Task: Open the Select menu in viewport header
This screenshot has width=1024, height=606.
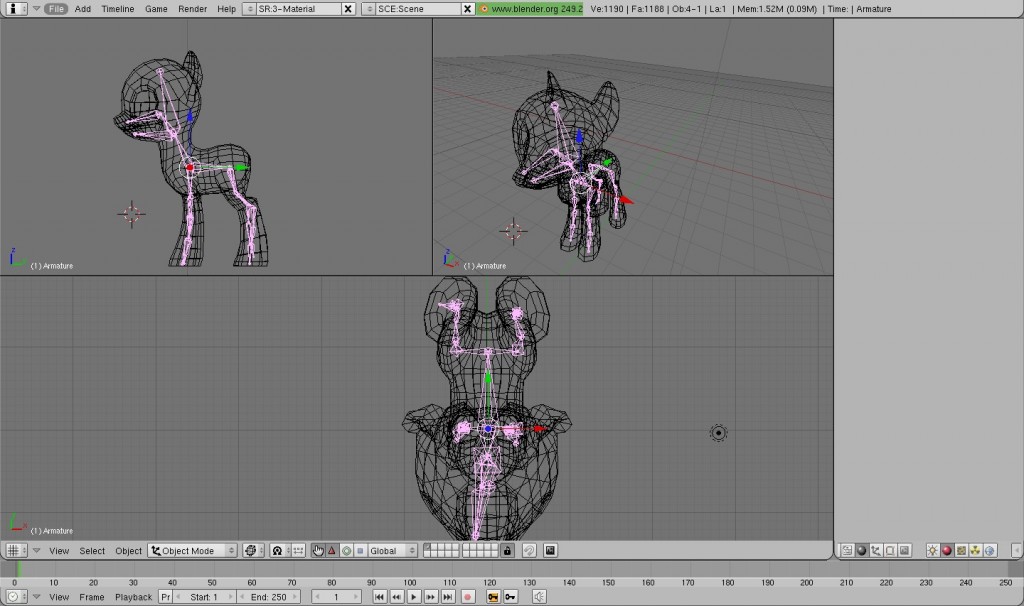Action: (x=93, y=550)
